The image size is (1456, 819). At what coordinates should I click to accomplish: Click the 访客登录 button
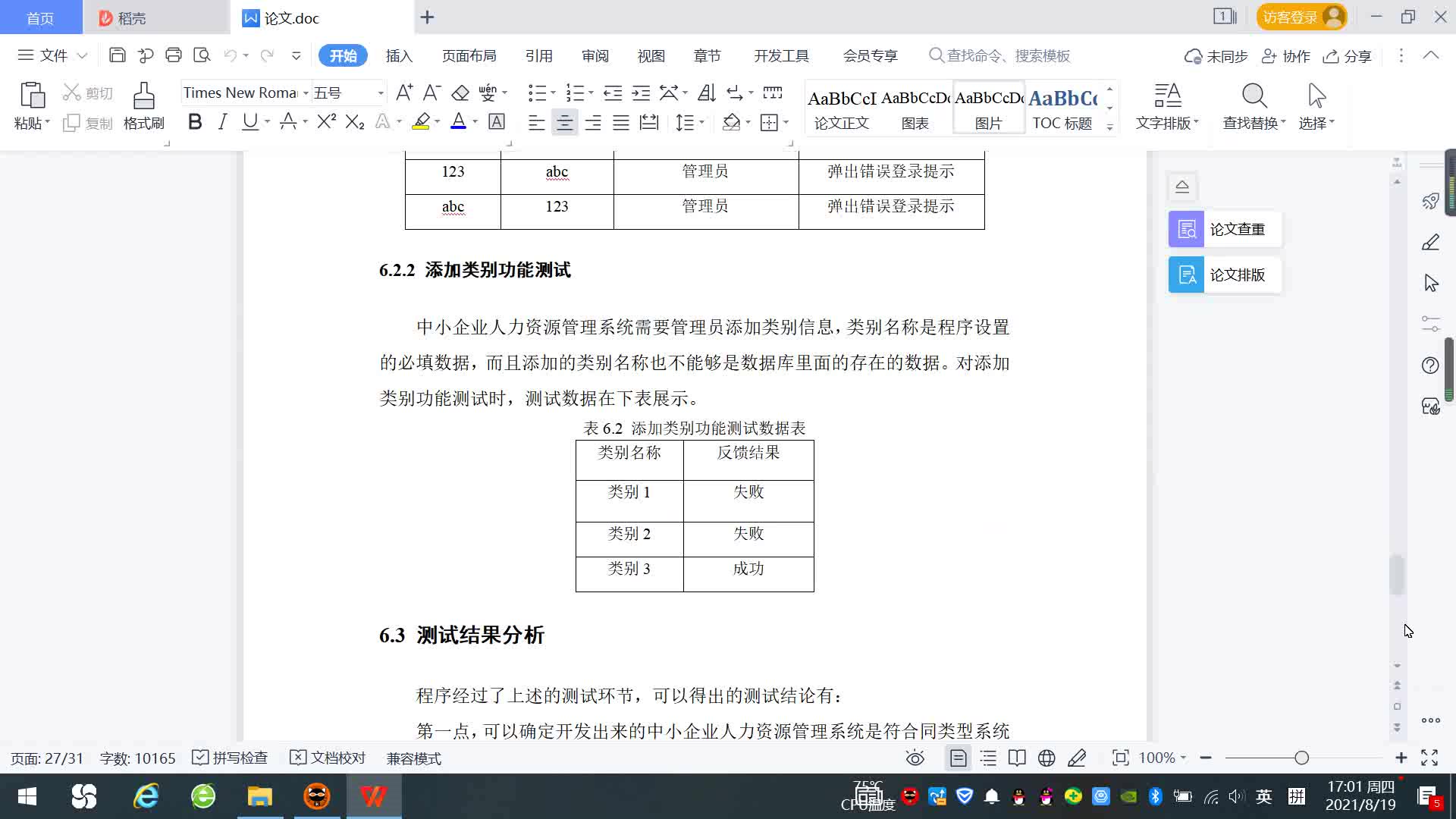[1301, 17]
